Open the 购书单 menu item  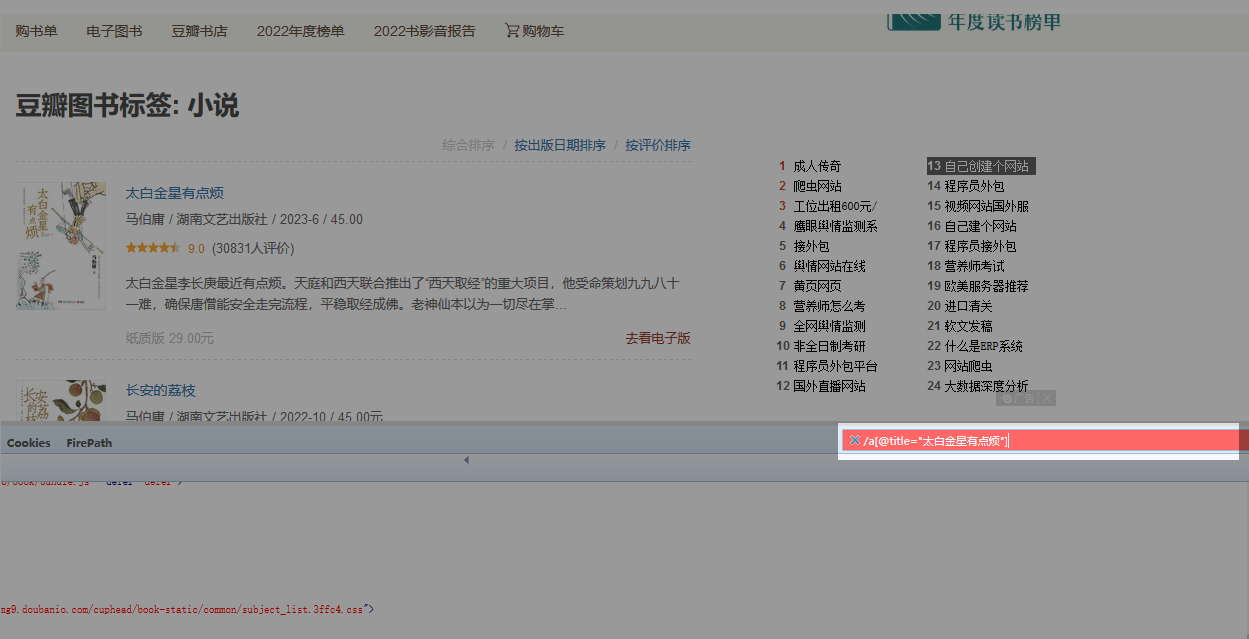[36, 31]
